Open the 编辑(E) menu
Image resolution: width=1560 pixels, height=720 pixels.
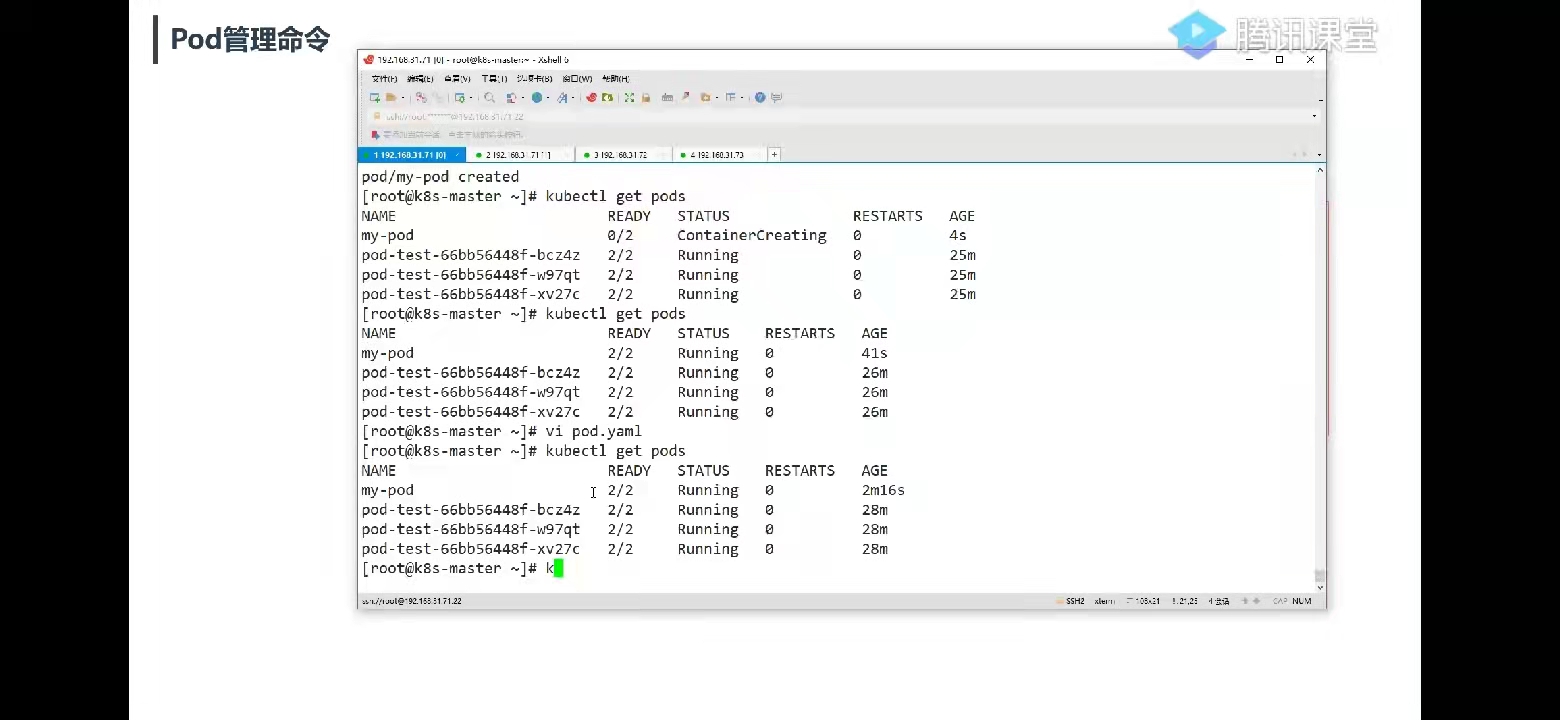(x=420, y=79)
